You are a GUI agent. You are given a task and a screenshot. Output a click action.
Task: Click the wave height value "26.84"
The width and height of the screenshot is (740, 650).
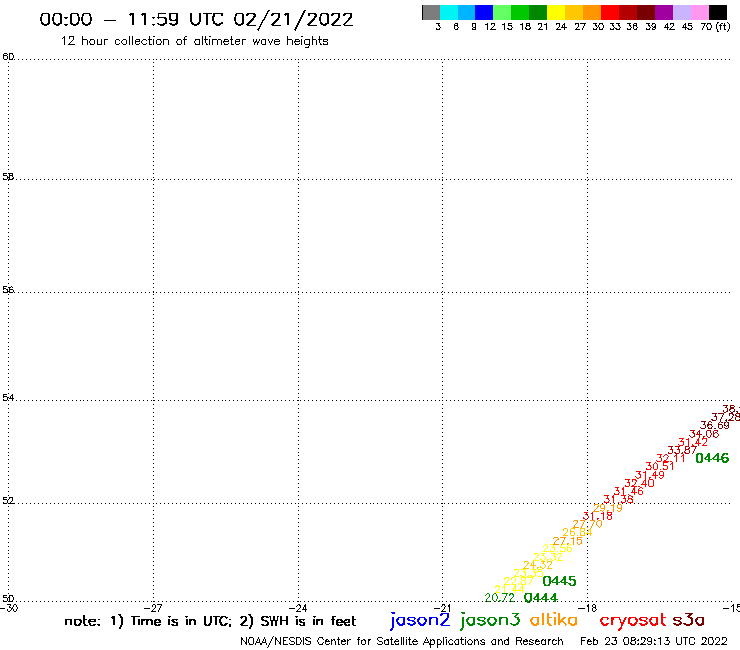click(x=577, y=532)
